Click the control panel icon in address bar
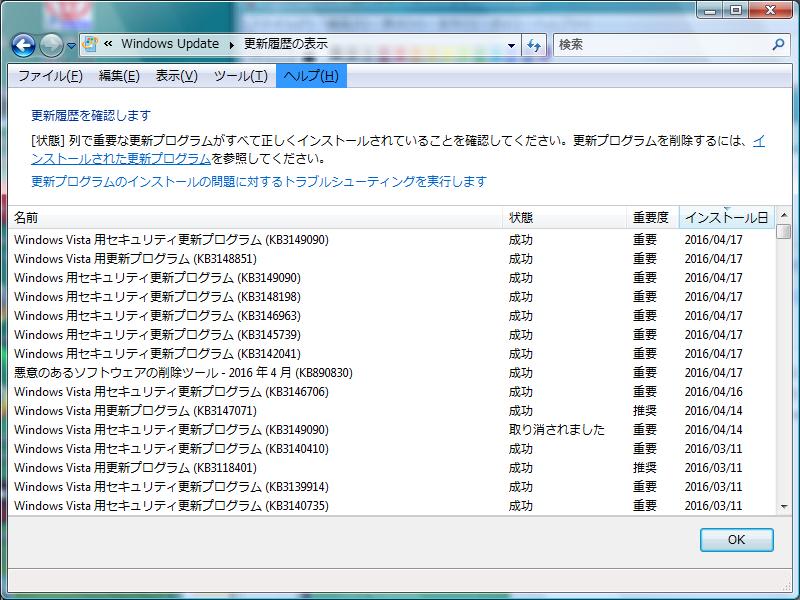This screenshot has height=600, width=800. [x=90, y=44]
